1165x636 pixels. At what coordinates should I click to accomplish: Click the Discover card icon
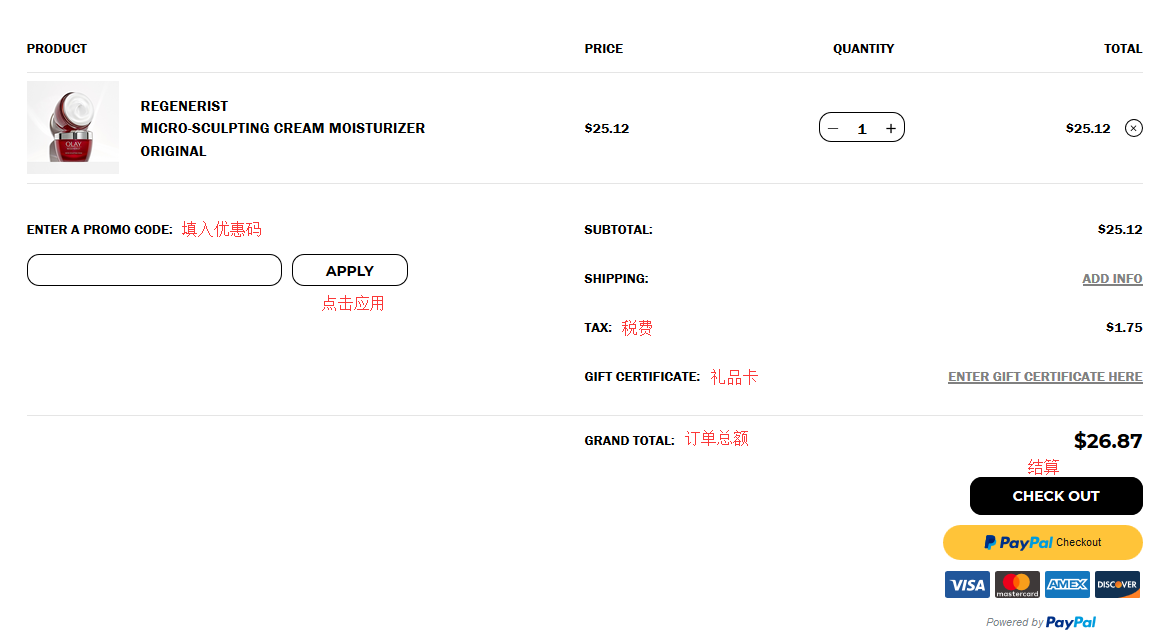click(1117, 585)
